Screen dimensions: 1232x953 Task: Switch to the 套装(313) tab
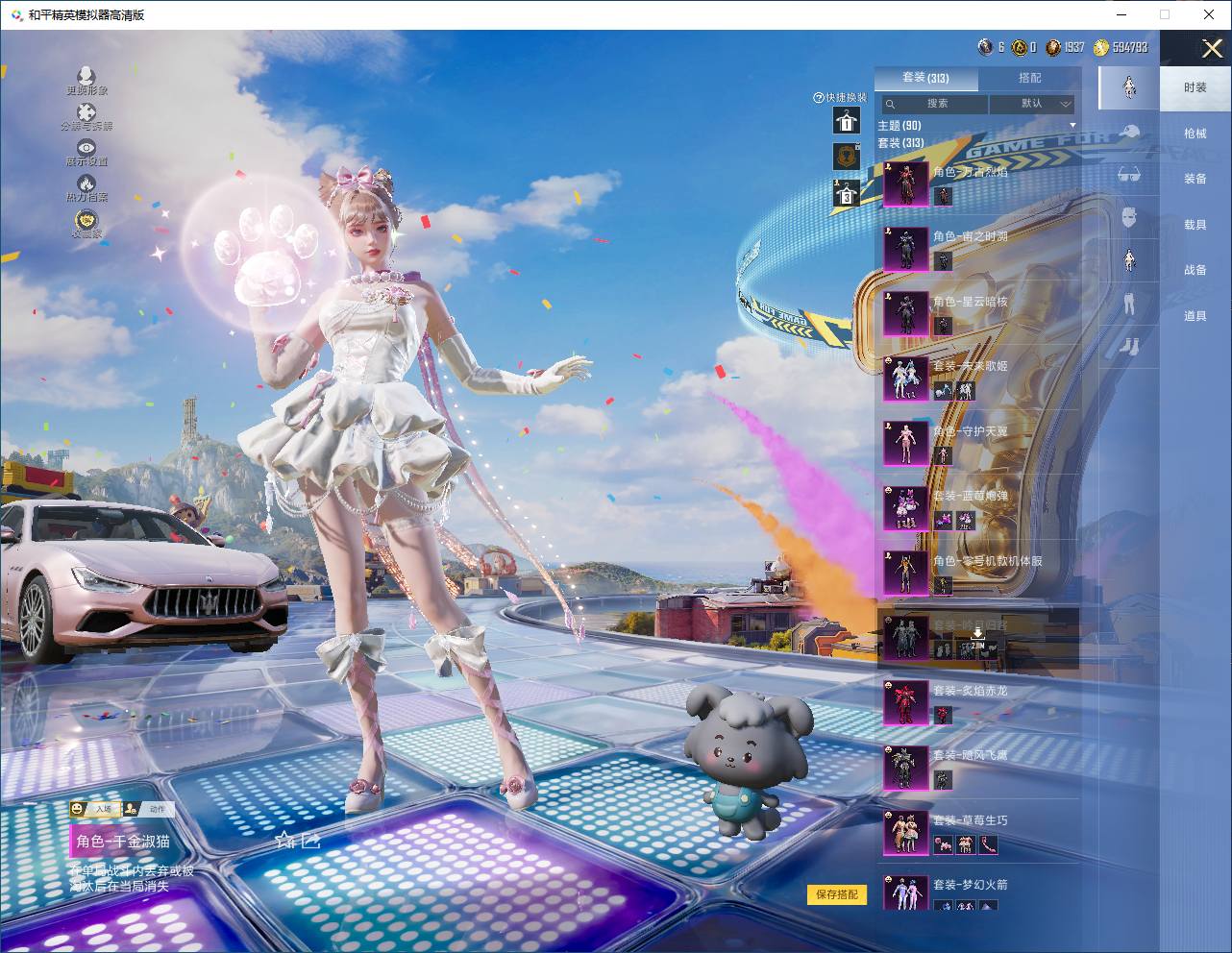tap(925, 78)
